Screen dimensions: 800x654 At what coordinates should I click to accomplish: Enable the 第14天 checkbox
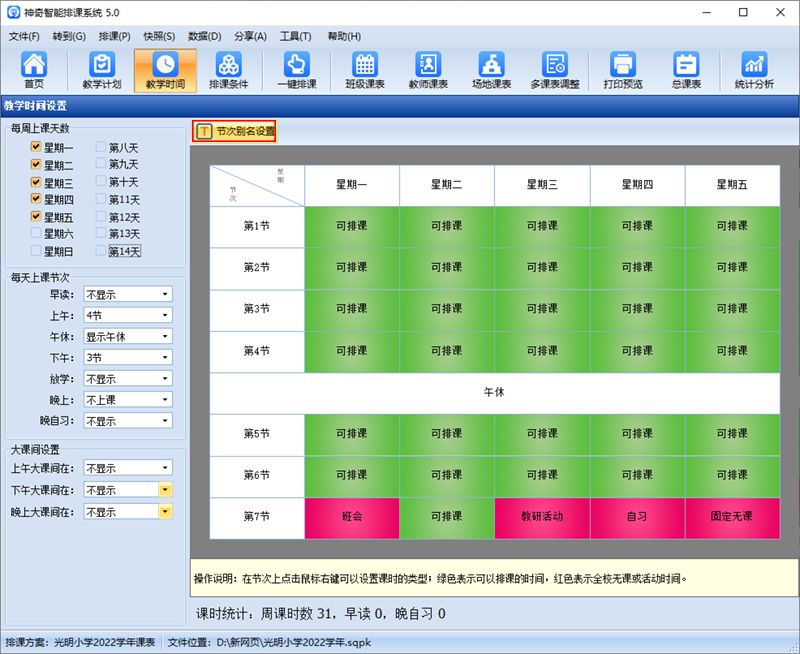coord(101,250)
